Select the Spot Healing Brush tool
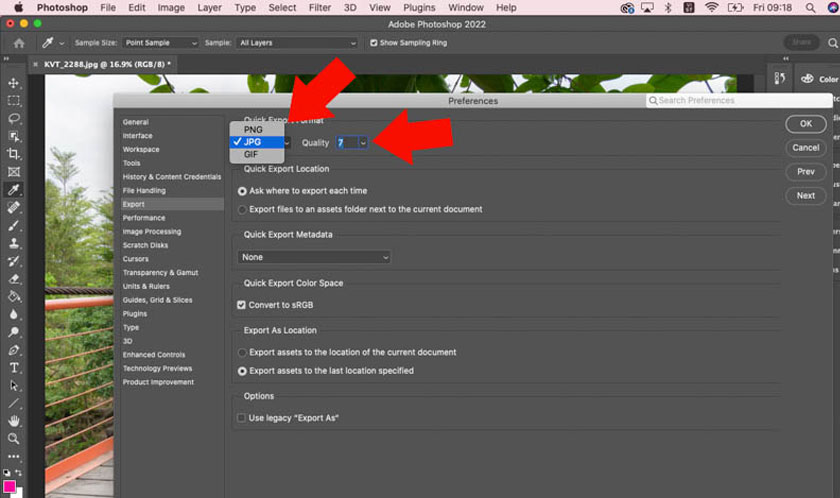Viewport: 840px width, 498px height. tap(13, 207)
